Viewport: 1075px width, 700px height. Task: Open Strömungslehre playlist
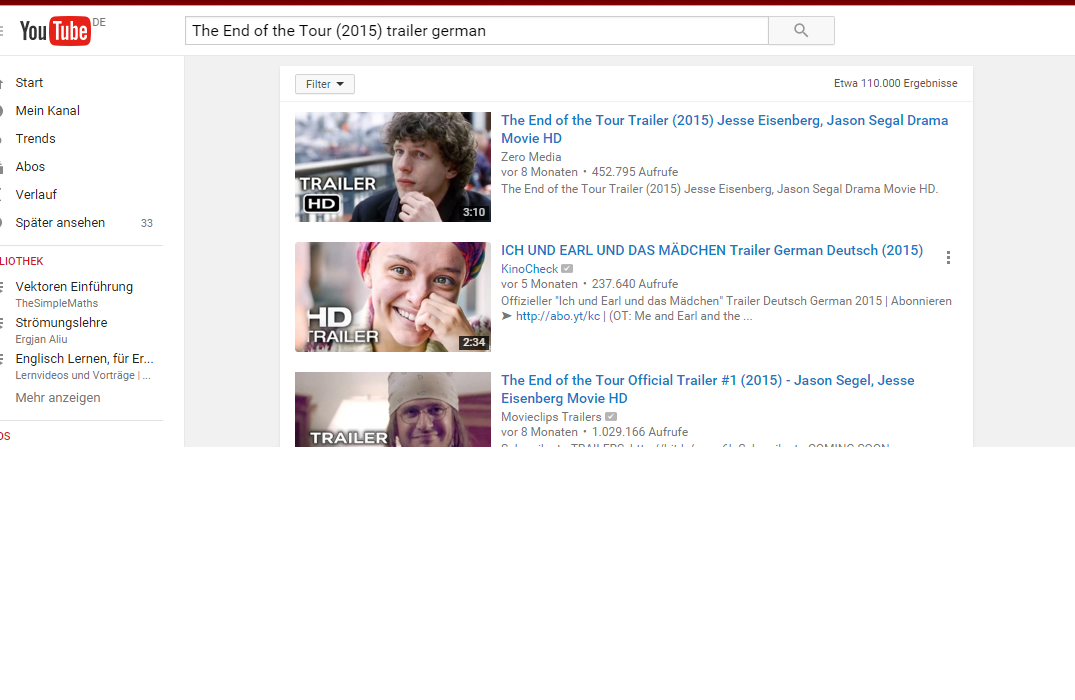click(62, 322)
